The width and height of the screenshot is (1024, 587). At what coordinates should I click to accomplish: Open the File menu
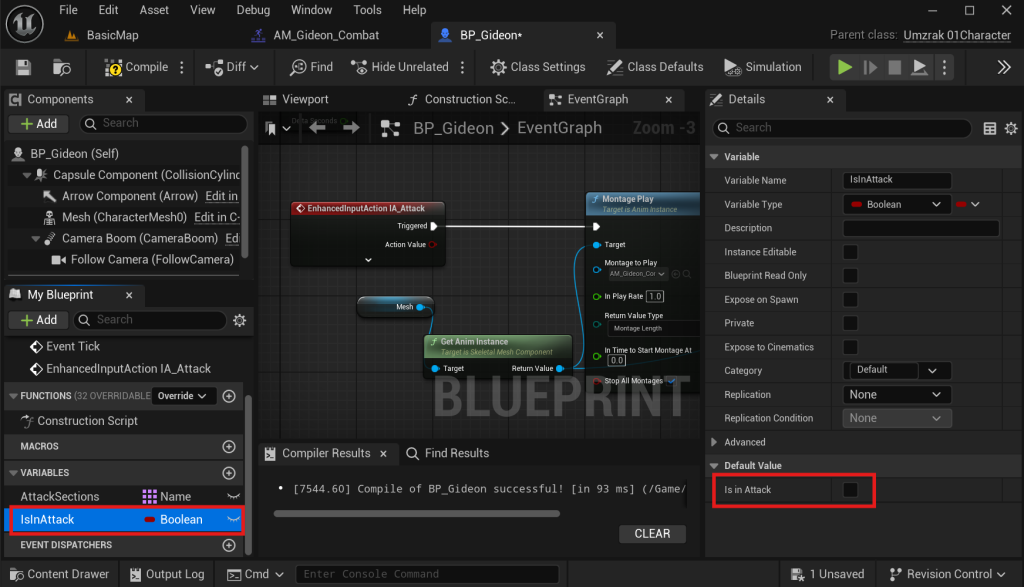point(68,10)
